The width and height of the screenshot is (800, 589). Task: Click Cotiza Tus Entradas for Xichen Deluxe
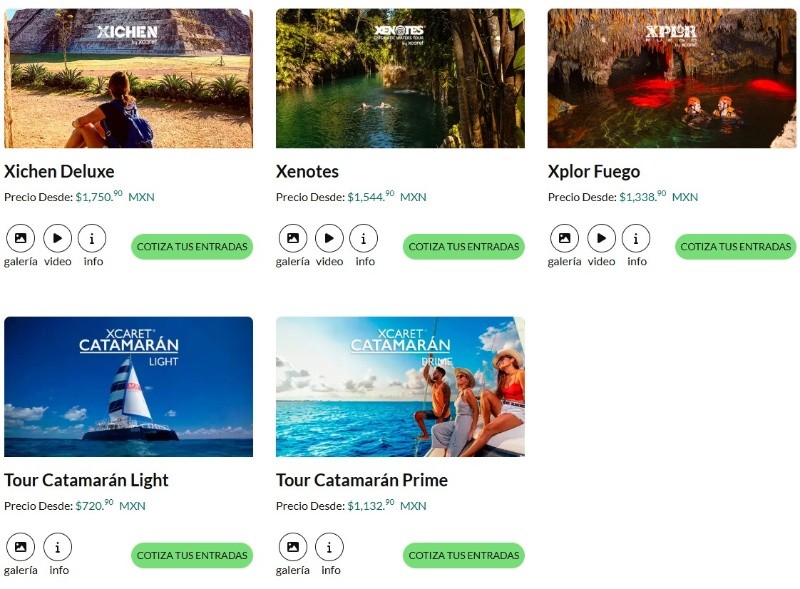[x=192, y=246]
